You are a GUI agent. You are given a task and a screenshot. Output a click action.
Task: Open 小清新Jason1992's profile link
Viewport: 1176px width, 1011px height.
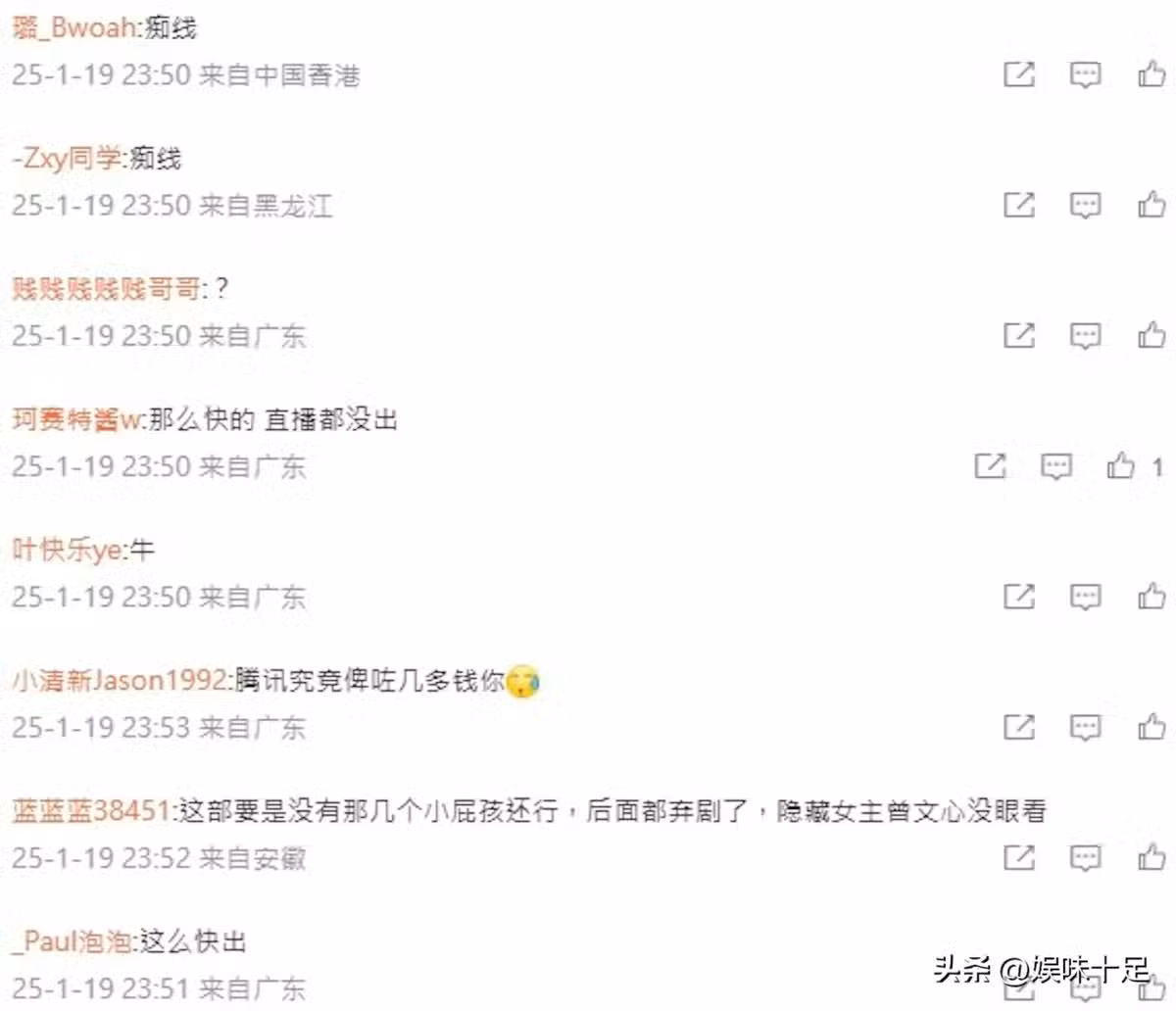click(121, 680)
